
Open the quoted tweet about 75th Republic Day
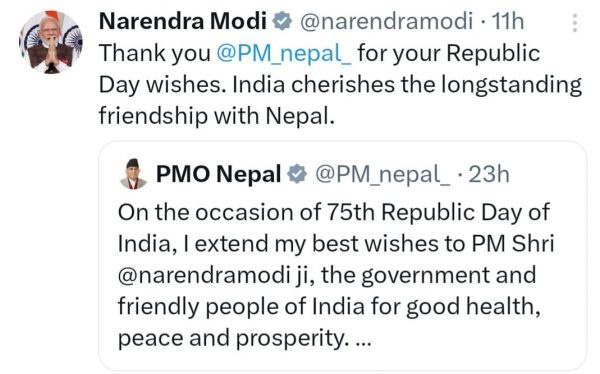[342, 256]
